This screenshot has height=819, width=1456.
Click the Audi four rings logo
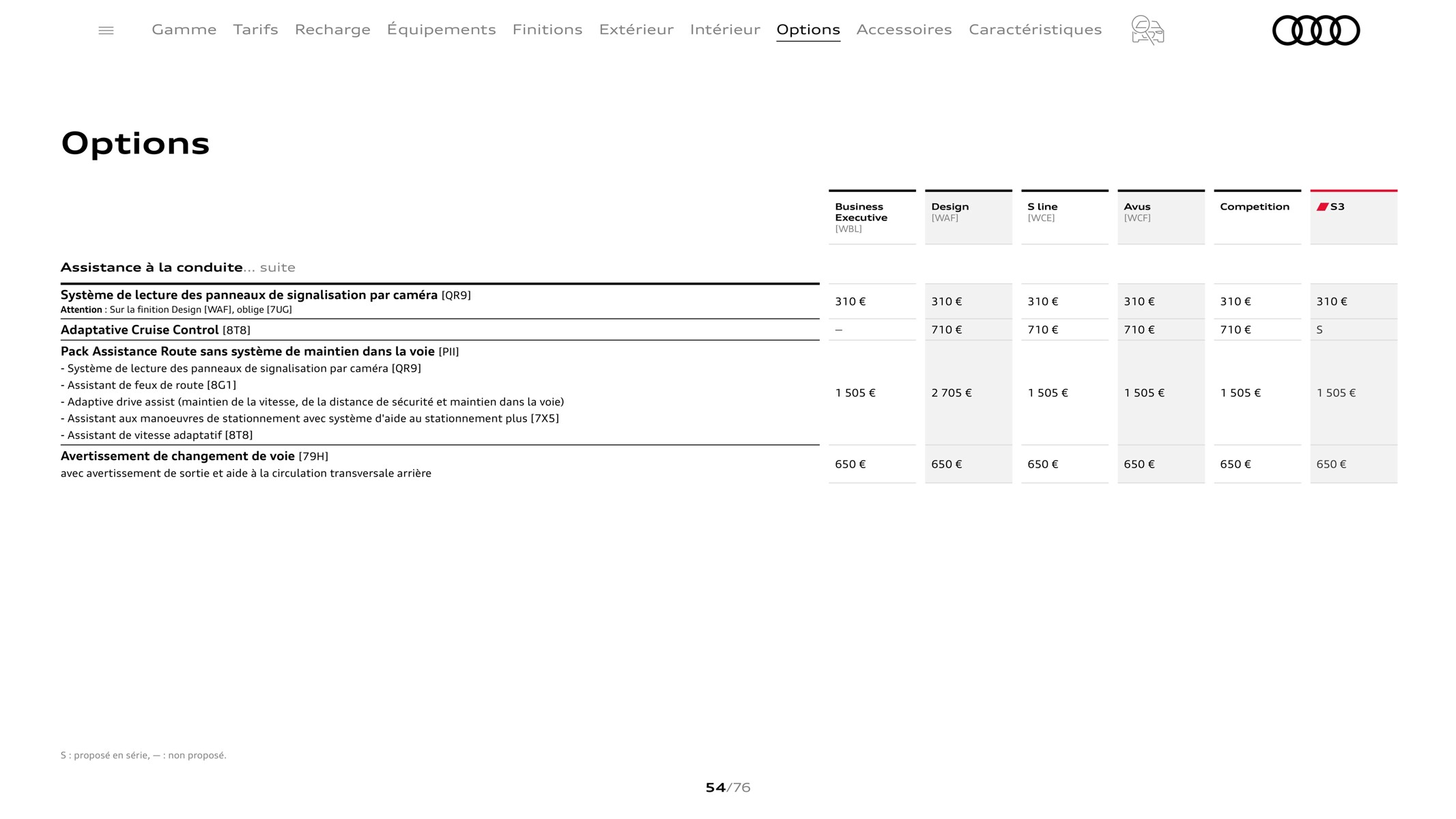coord(1316,30)
